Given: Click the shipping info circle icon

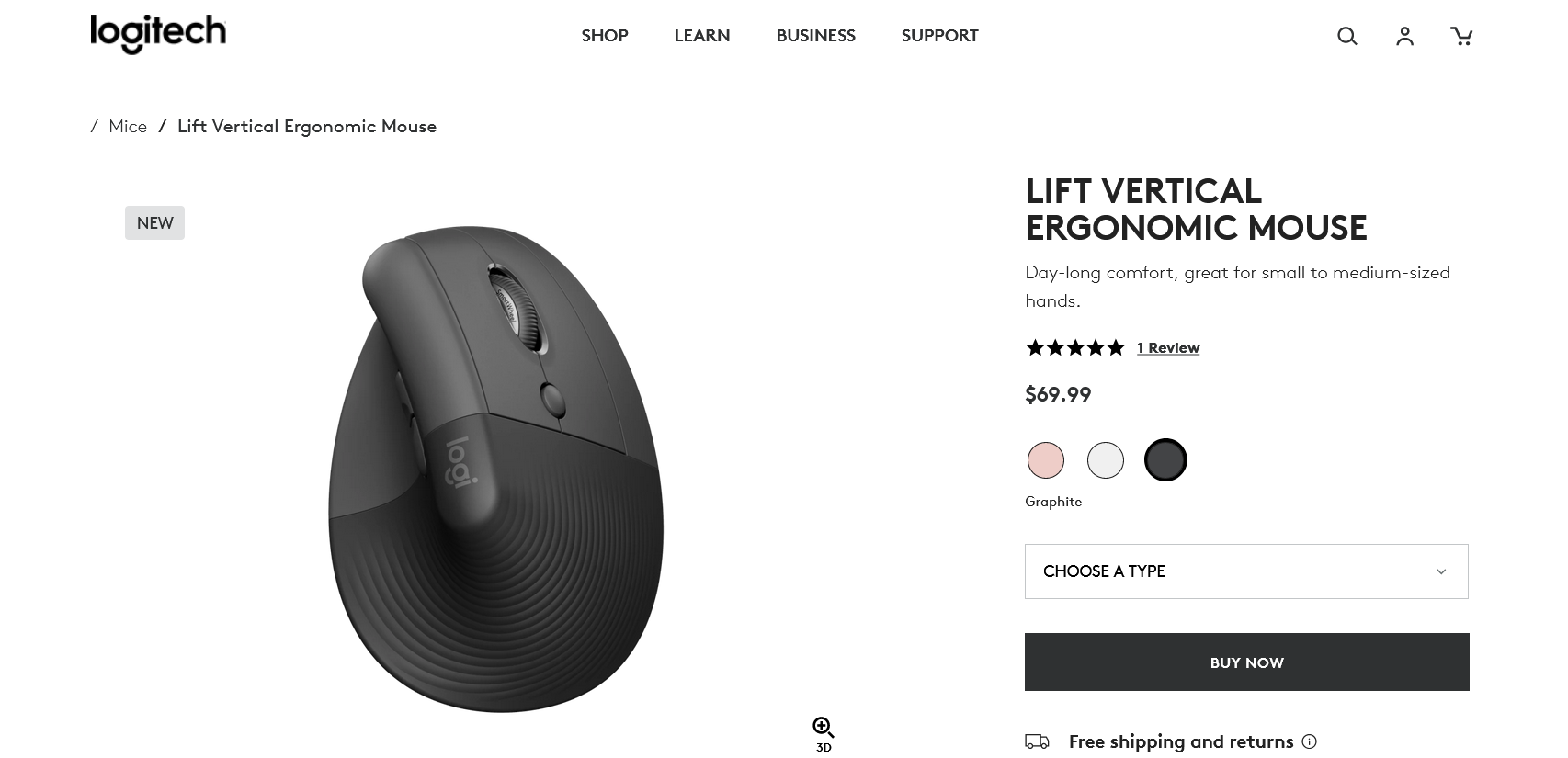Looking at the screenshot, I should click(1310, 741).
